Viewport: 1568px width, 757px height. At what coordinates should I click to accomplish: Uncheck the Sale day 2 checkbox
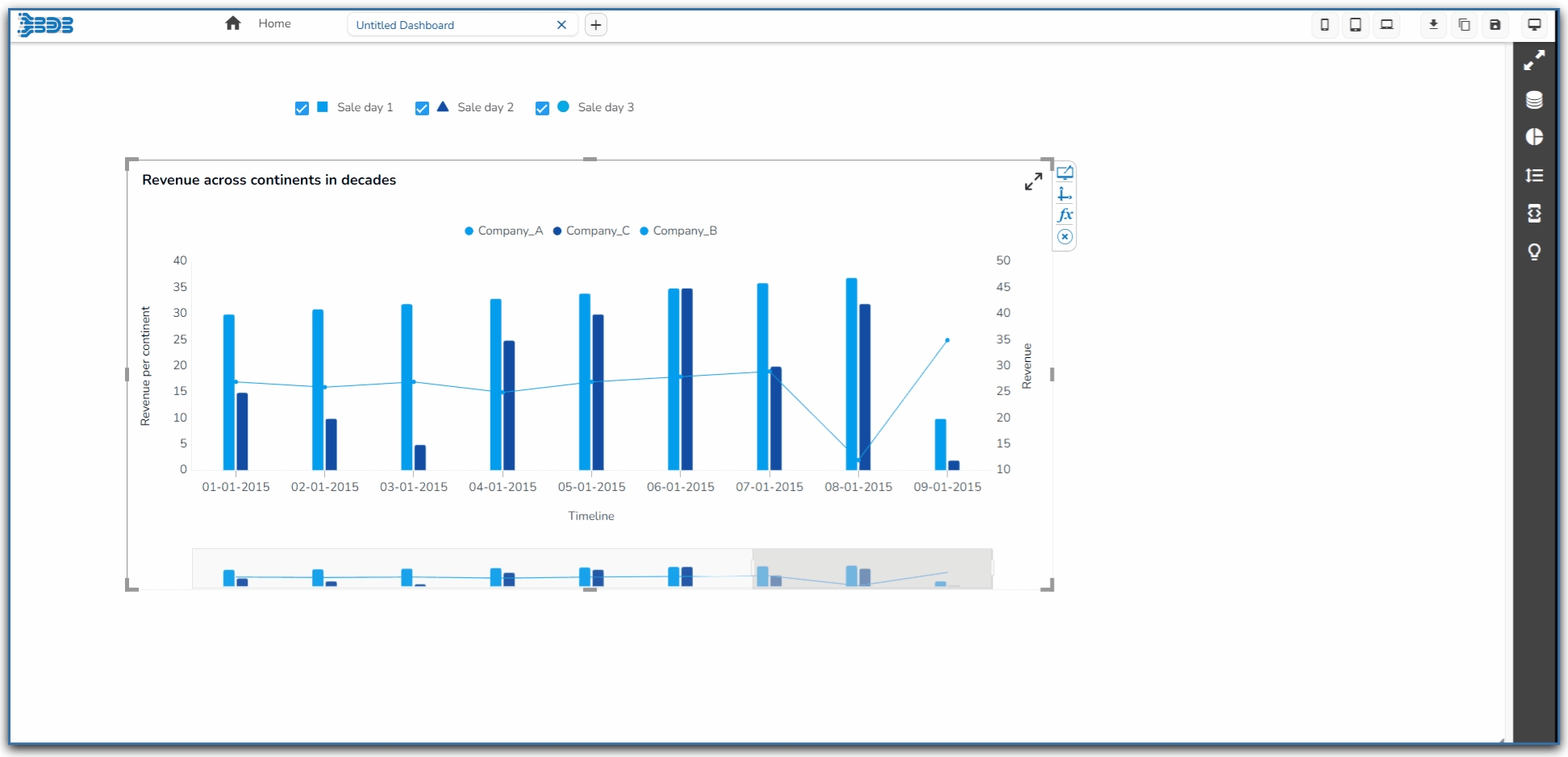422,108
